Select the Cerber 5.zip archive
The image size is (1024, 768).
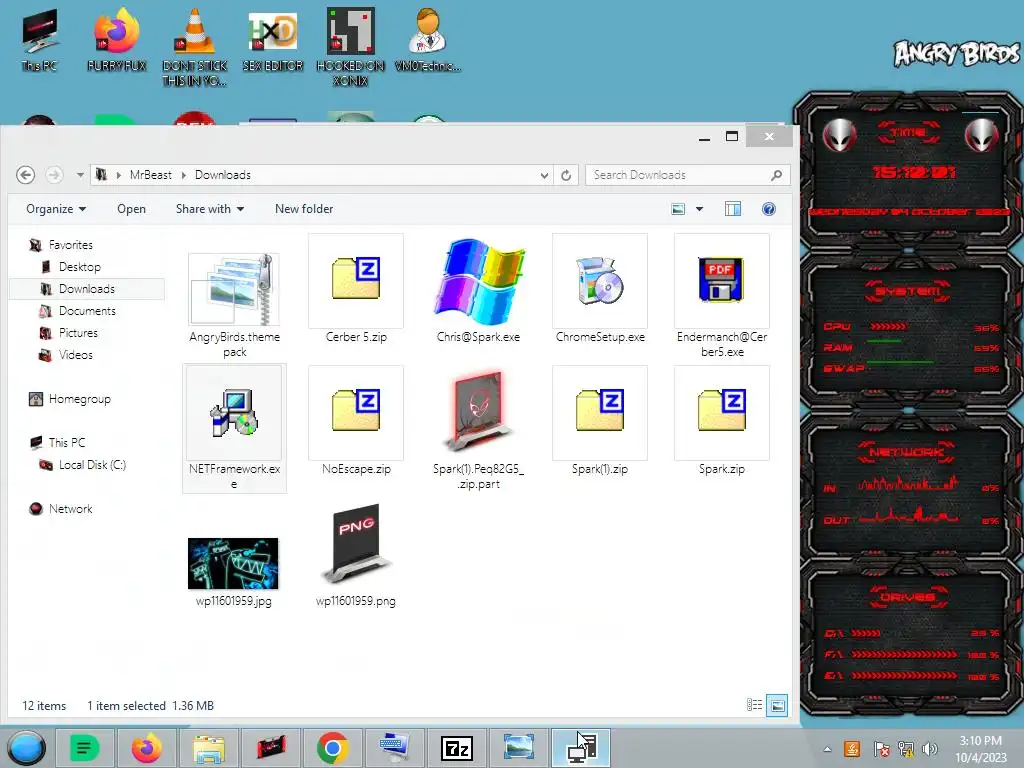pyautogui.click(x=356, y=280)
